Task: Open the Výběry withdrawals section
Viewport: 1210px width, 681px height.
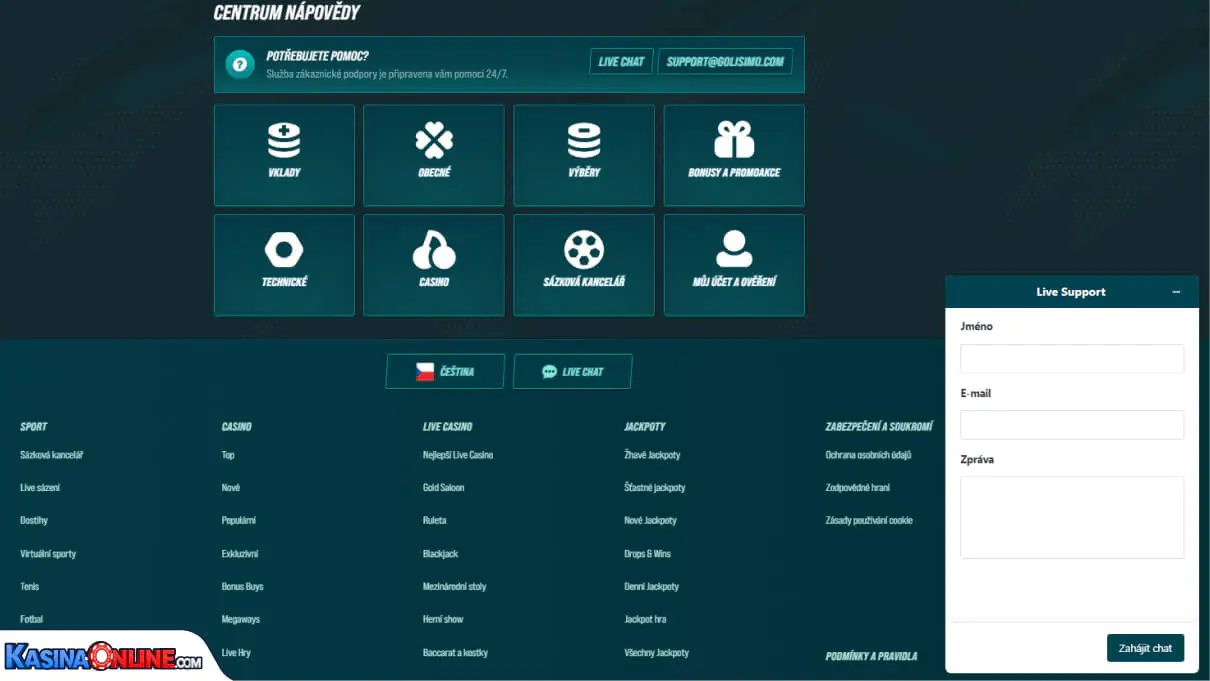Action: tap(583, 155)
